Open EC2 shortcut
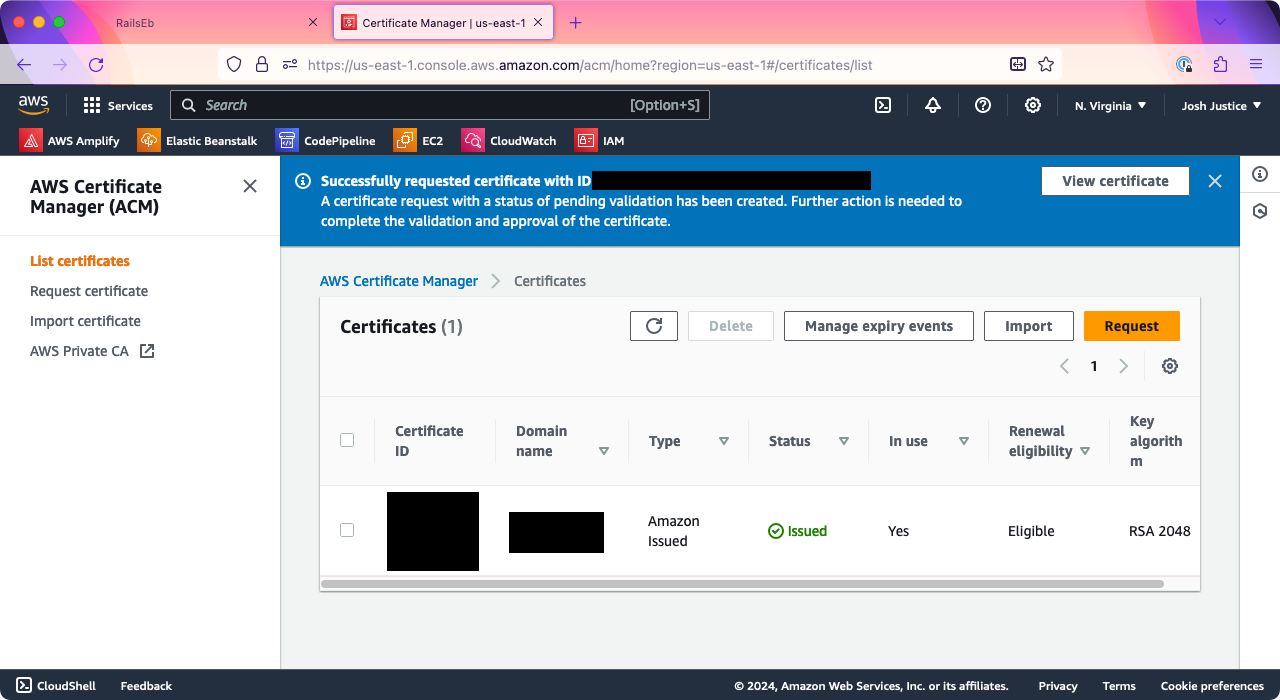The width and height of the screenshot is (1280, 700). (419, 140)
